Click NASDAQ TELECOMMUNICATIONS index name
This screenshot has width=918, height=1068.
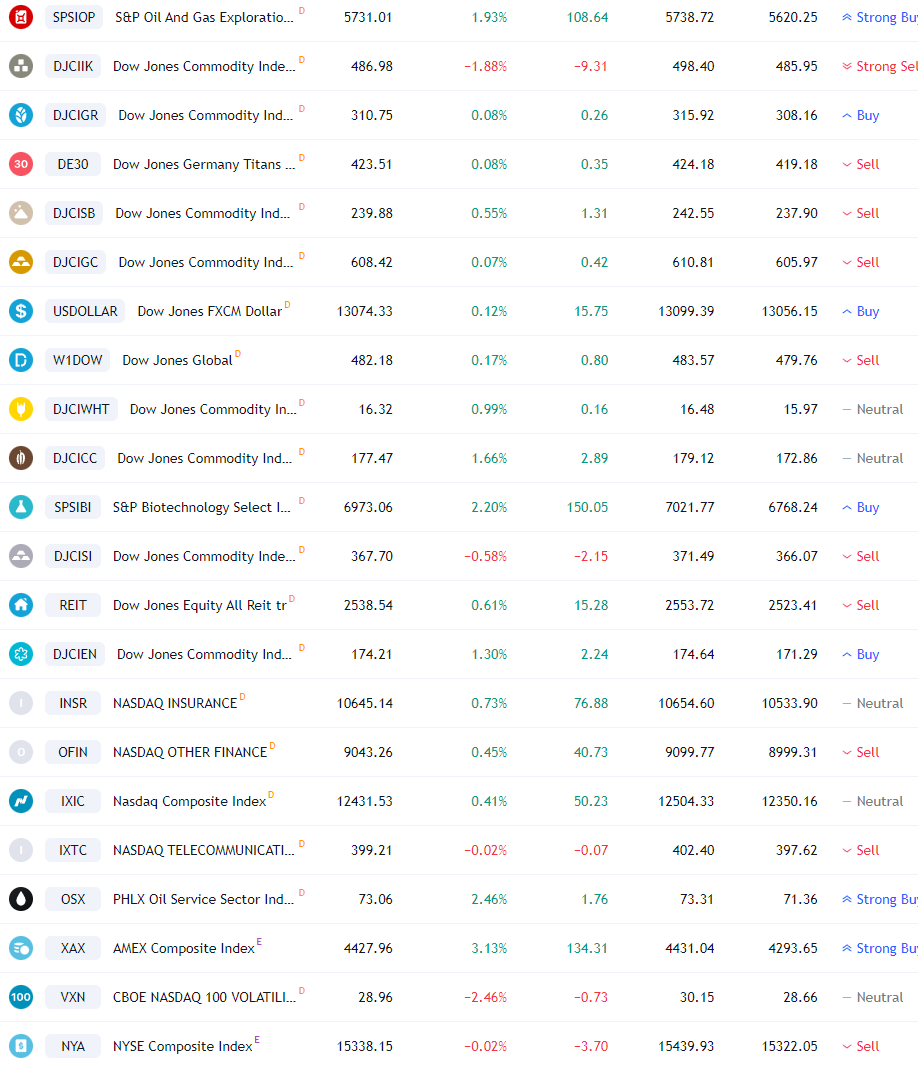point(204,851)
